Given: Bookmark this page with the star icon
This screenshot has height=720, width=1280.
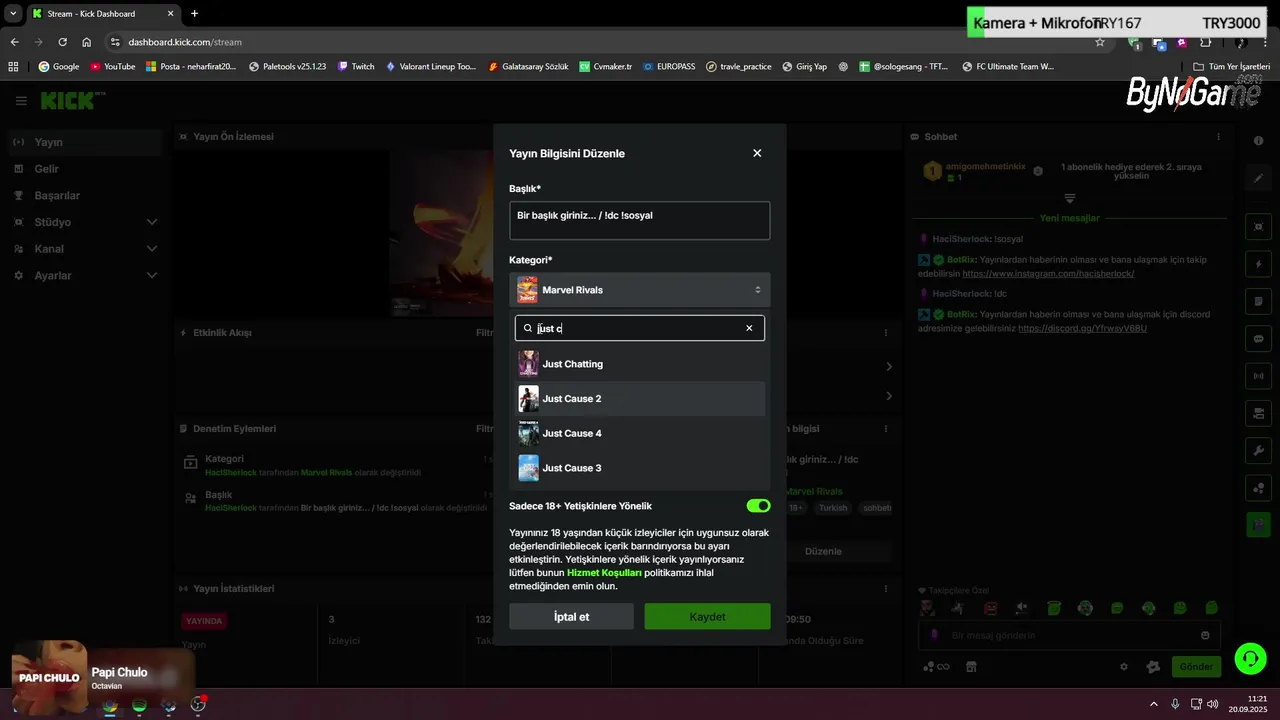Looking at the screenshot, I should [1100, 42].
